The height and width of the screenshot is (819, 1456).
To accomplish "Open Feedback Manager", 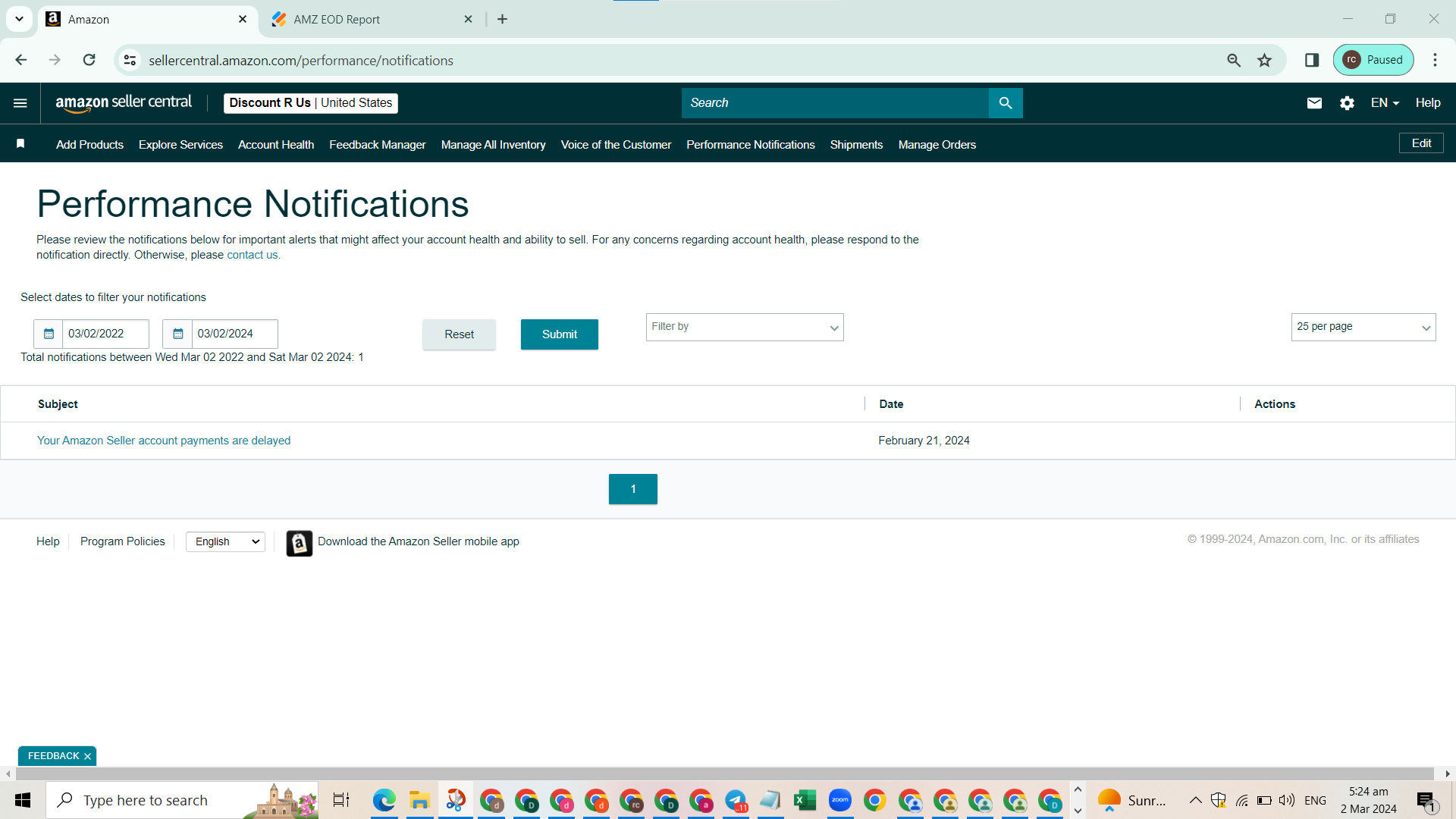I will pos(378,145).
